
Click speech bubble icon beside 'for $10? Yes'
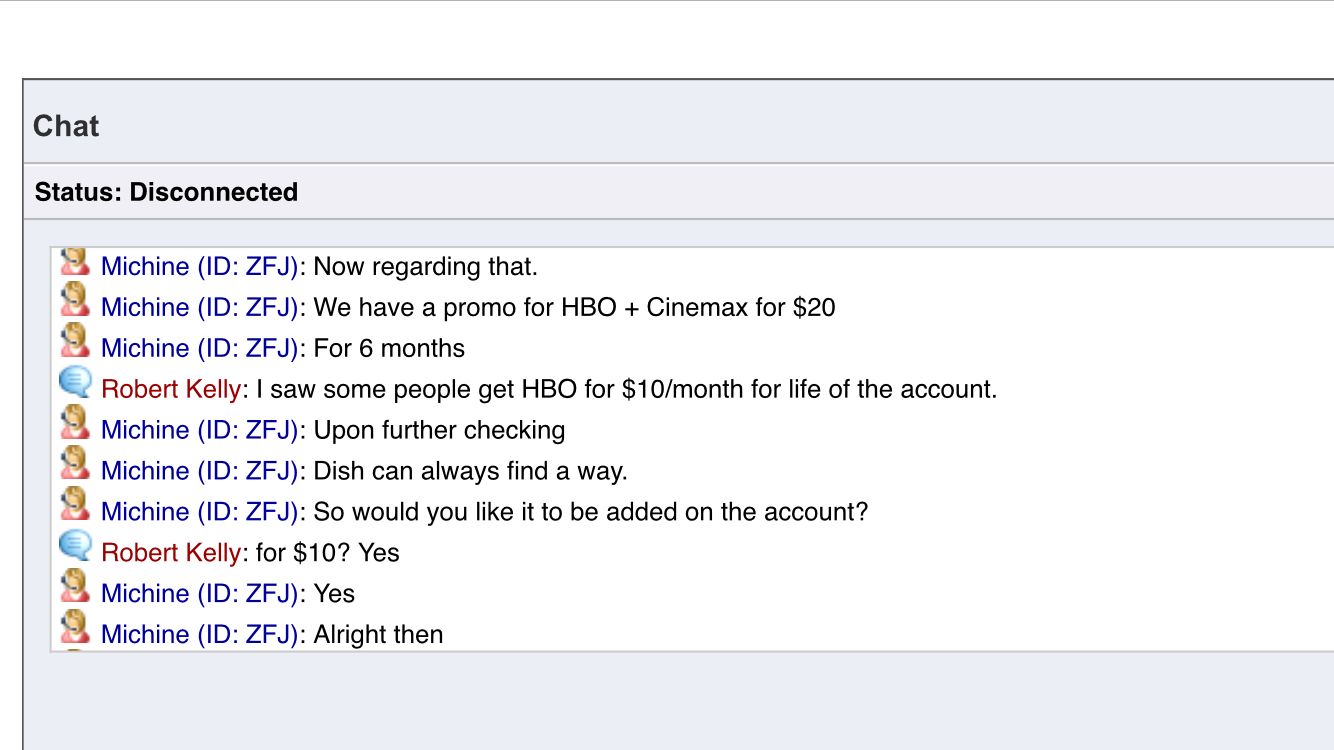tap(75, 547)
